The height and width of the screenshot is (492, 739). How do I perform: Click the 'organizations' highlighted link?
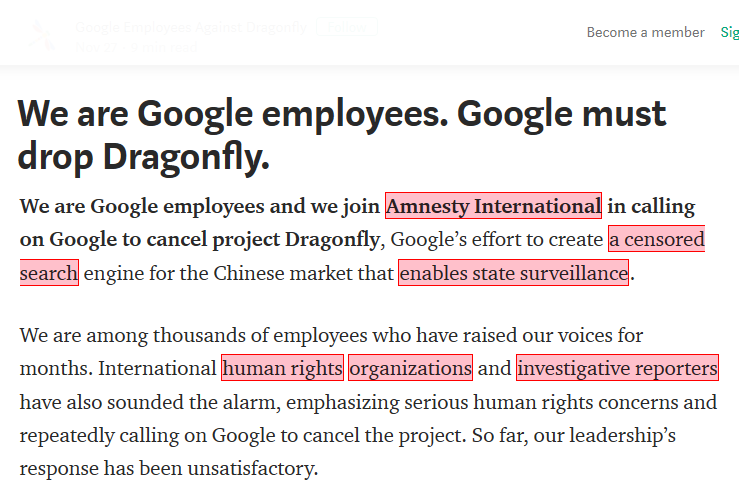pos(411,368)
